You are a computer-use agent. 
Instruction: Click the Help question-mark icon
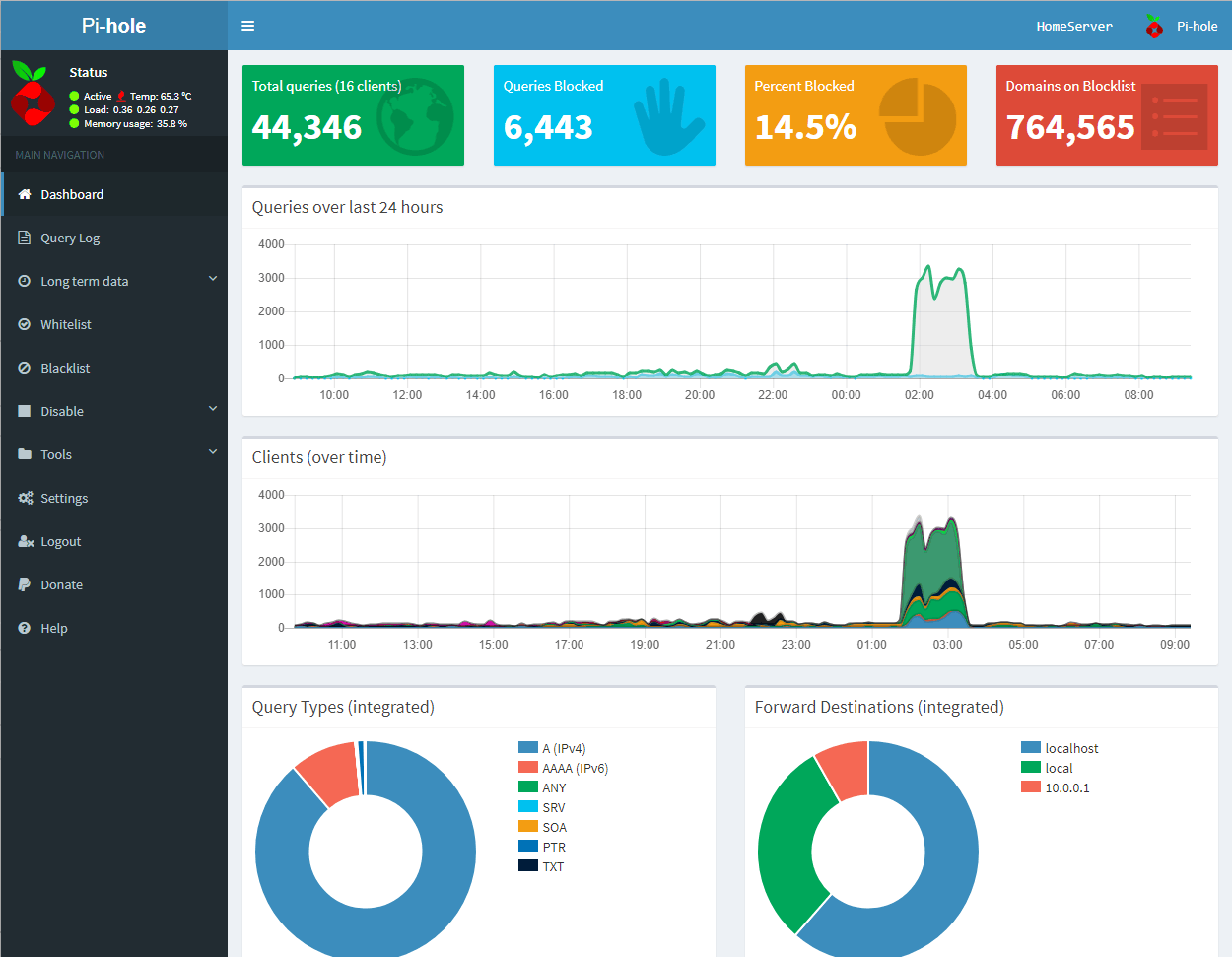pyautogui.click(x=25, y=628)
